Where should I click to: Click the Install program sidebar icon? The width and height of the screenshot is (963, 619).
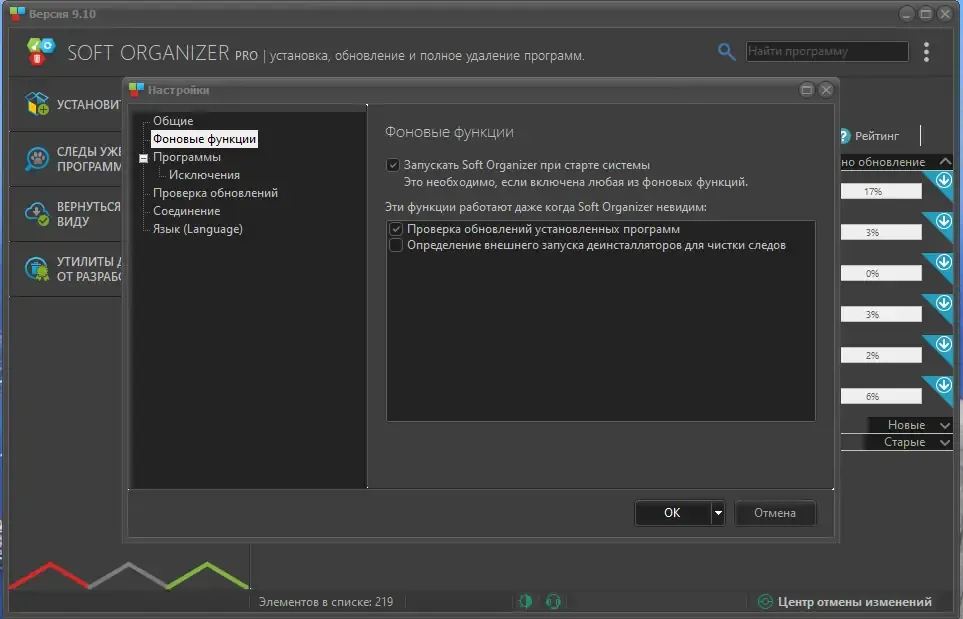click(x=37, y=104)
